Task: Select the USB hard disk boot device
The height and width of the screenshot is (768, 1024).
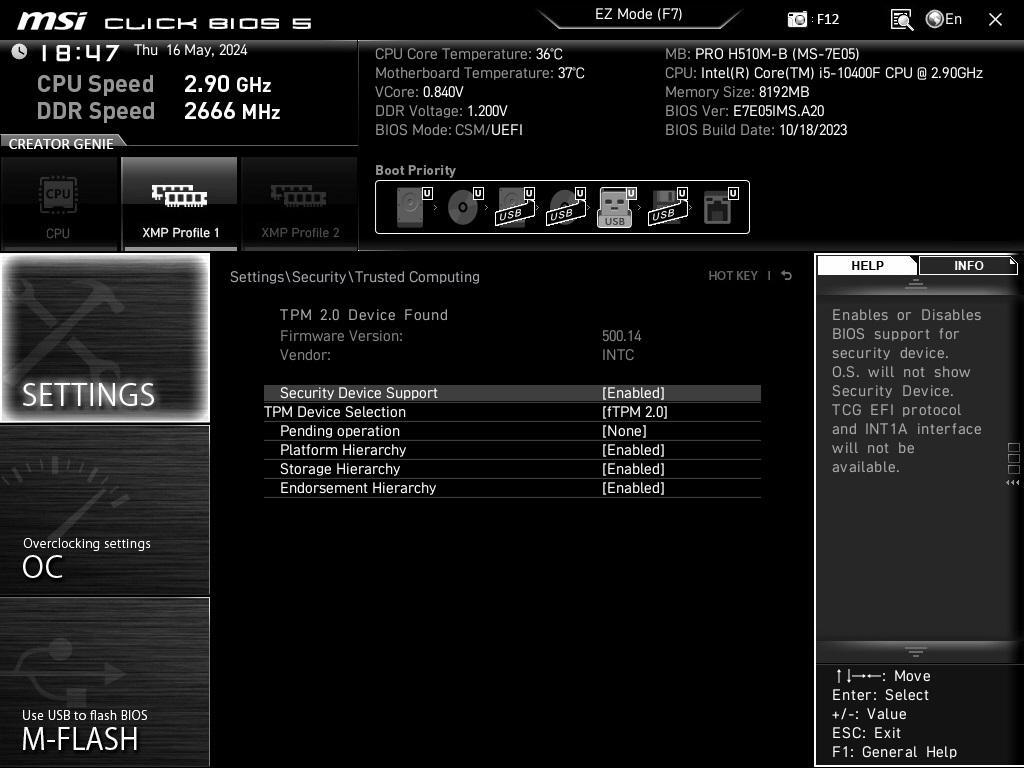Action: point(515,207)
